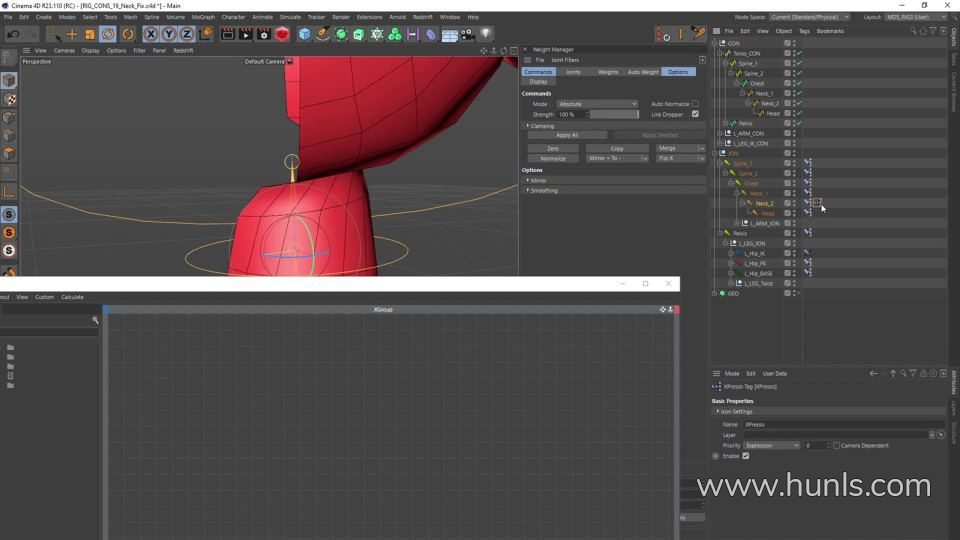Enable the Auto Normalize checkbox
This screenshot has height=540, width=960.
695,104
